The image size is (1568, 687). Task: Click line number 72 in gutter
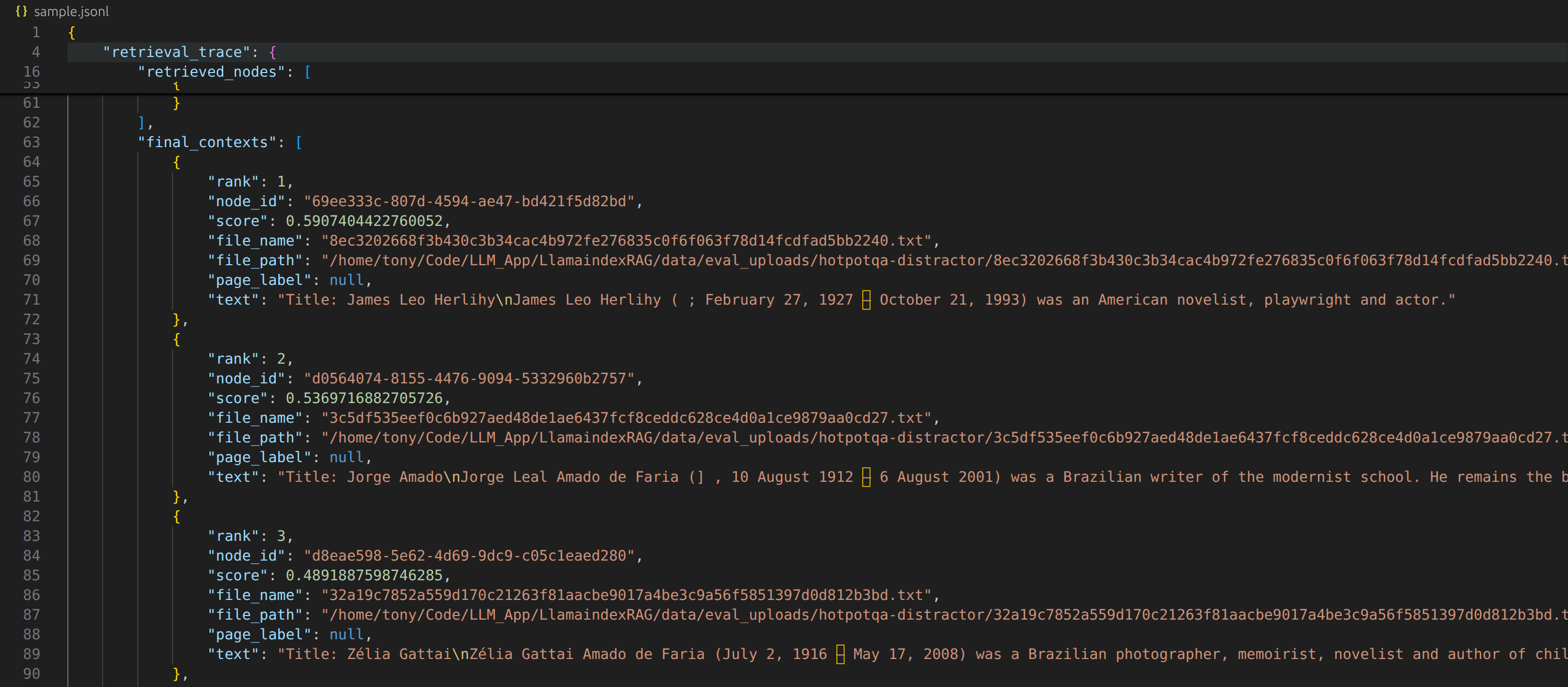pos(32,320)
